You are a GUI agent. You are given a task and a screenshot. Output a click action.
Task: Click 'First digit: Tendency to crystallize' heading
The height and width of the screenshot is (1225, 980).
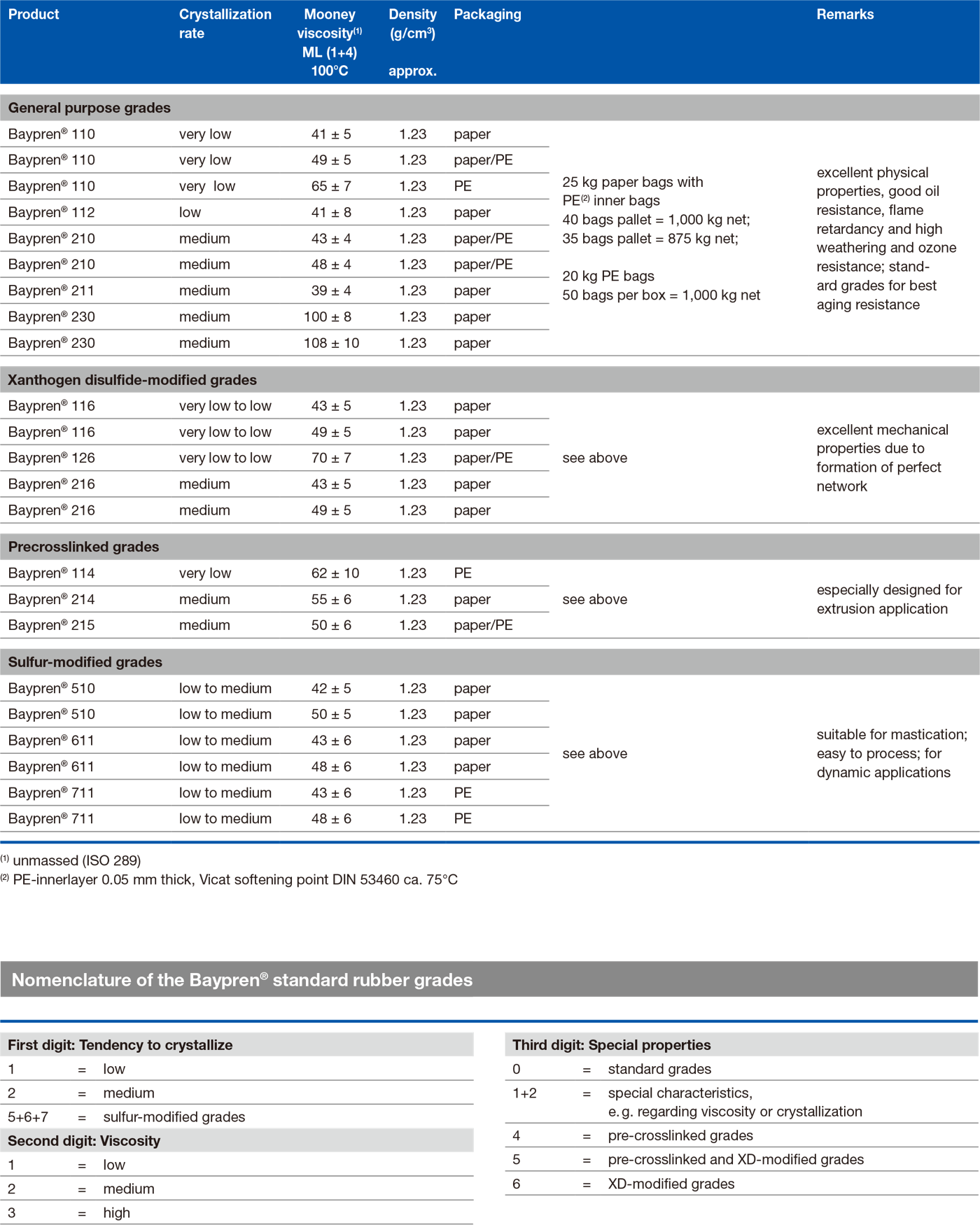(x=120, y=1045)
